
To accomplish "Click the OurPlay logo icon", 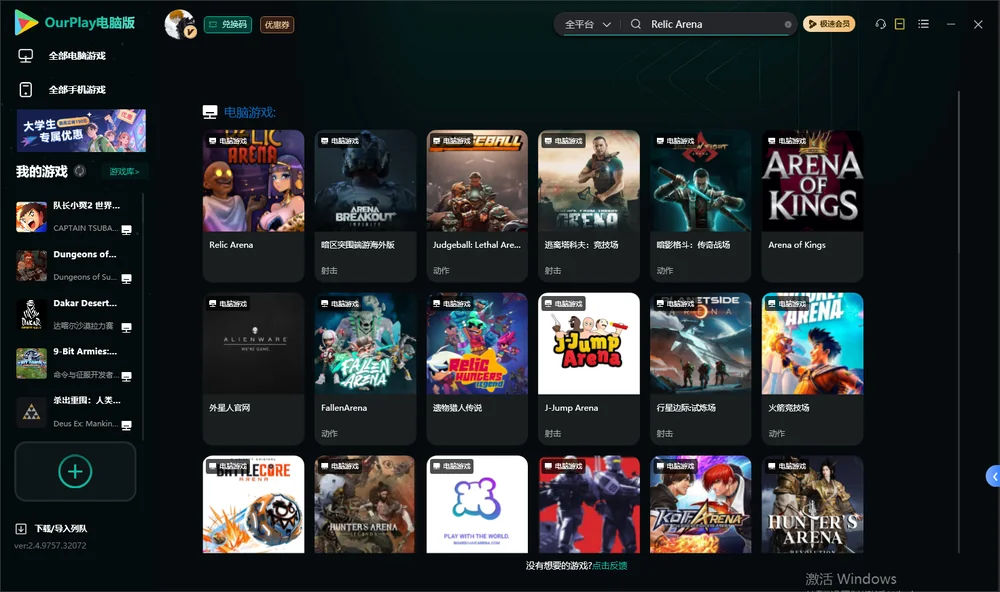I will [x=26, y=22].
